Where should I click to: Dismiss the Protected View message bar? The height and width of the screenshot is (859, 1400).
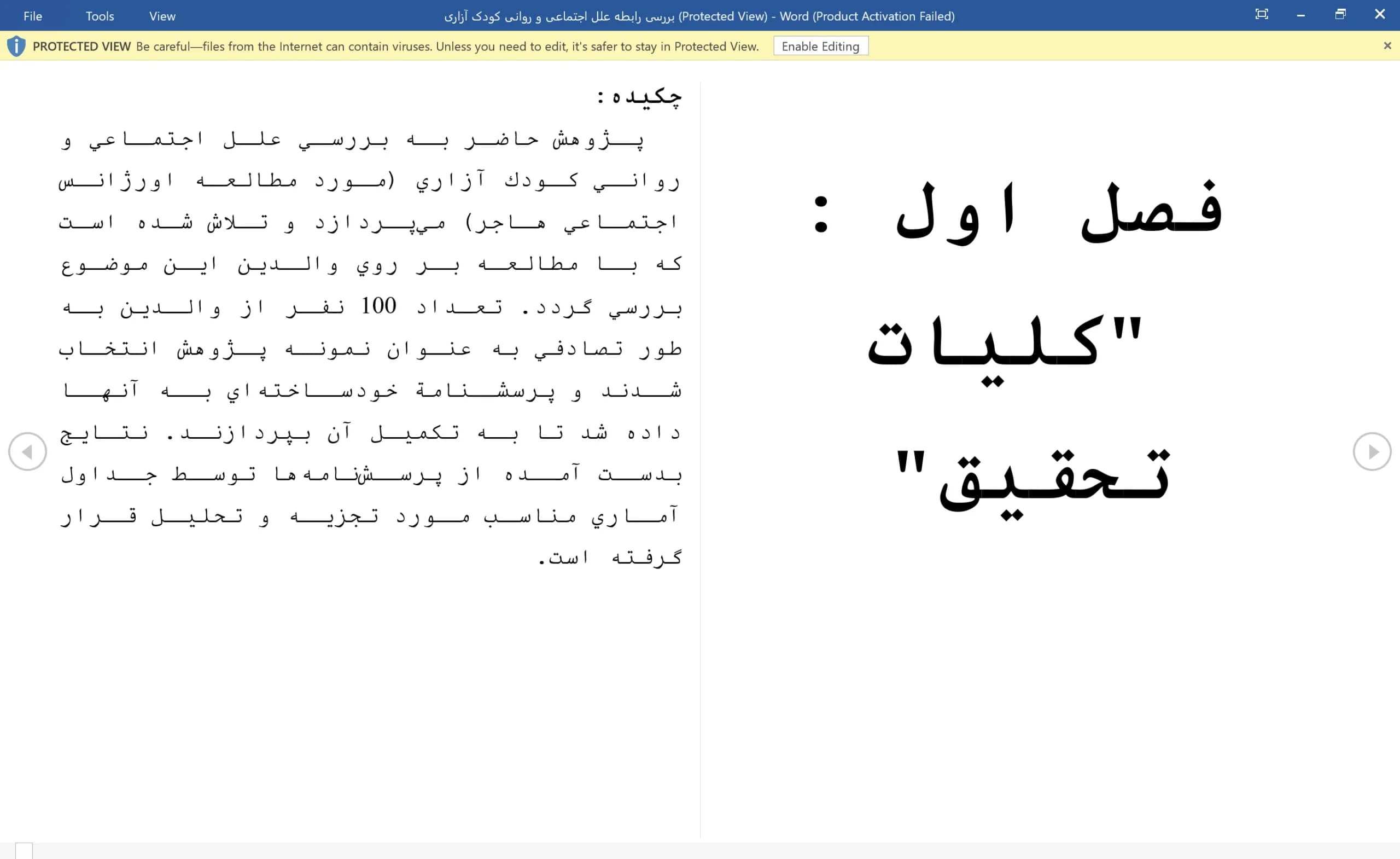(1387, 45)
